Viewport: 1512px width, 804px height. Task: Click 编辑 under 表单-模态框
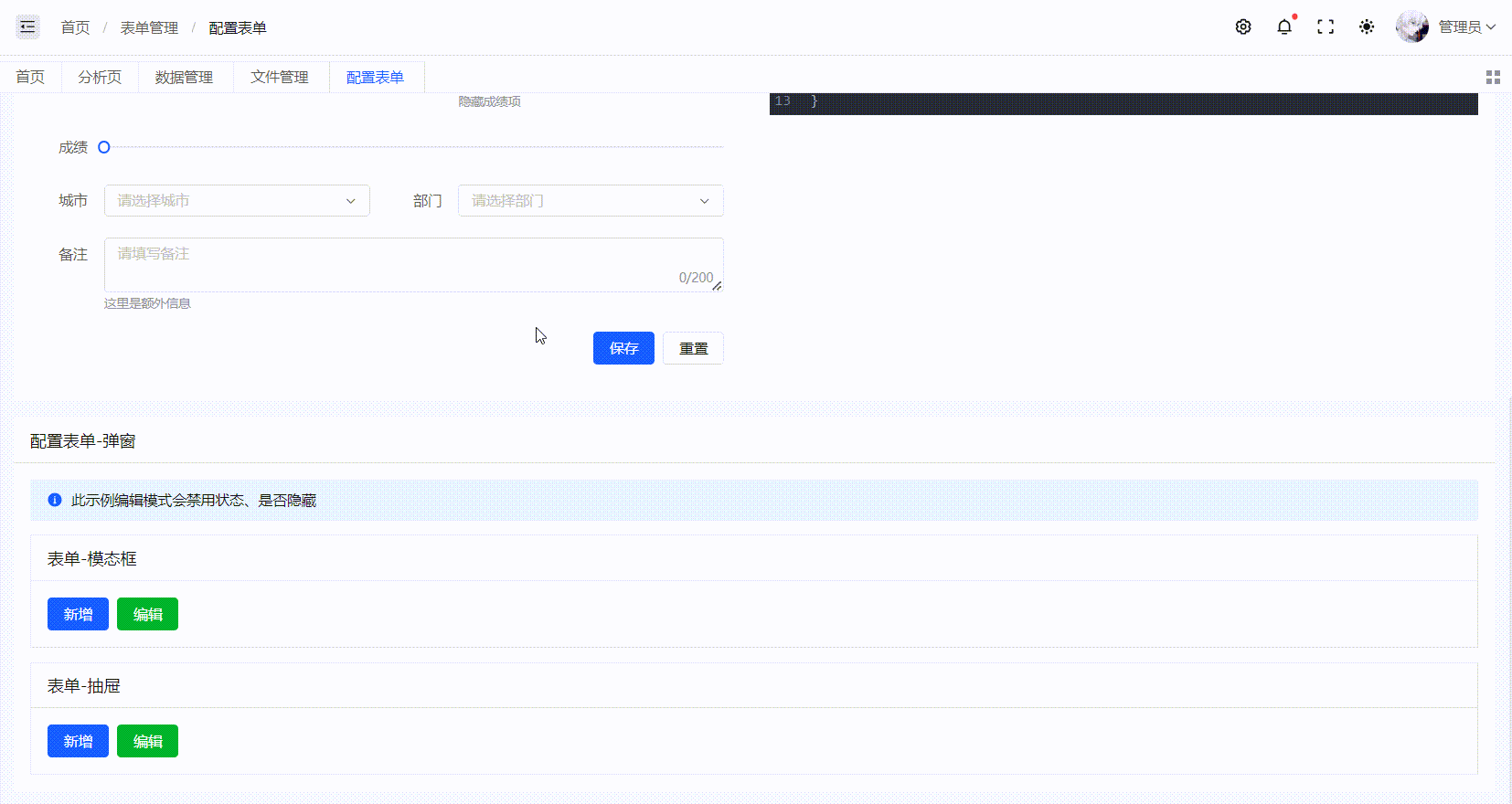click(147, 614)
